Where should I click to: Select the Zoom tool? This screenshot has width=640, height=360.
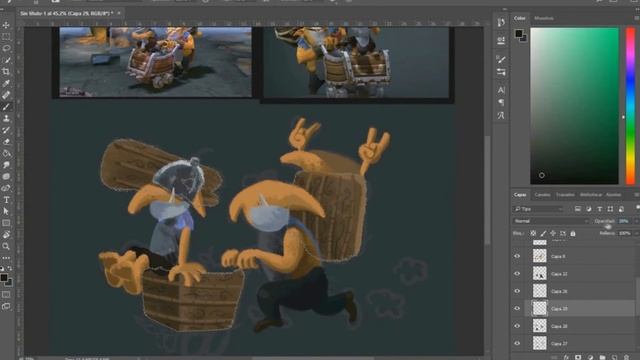[x=6, y=246]
